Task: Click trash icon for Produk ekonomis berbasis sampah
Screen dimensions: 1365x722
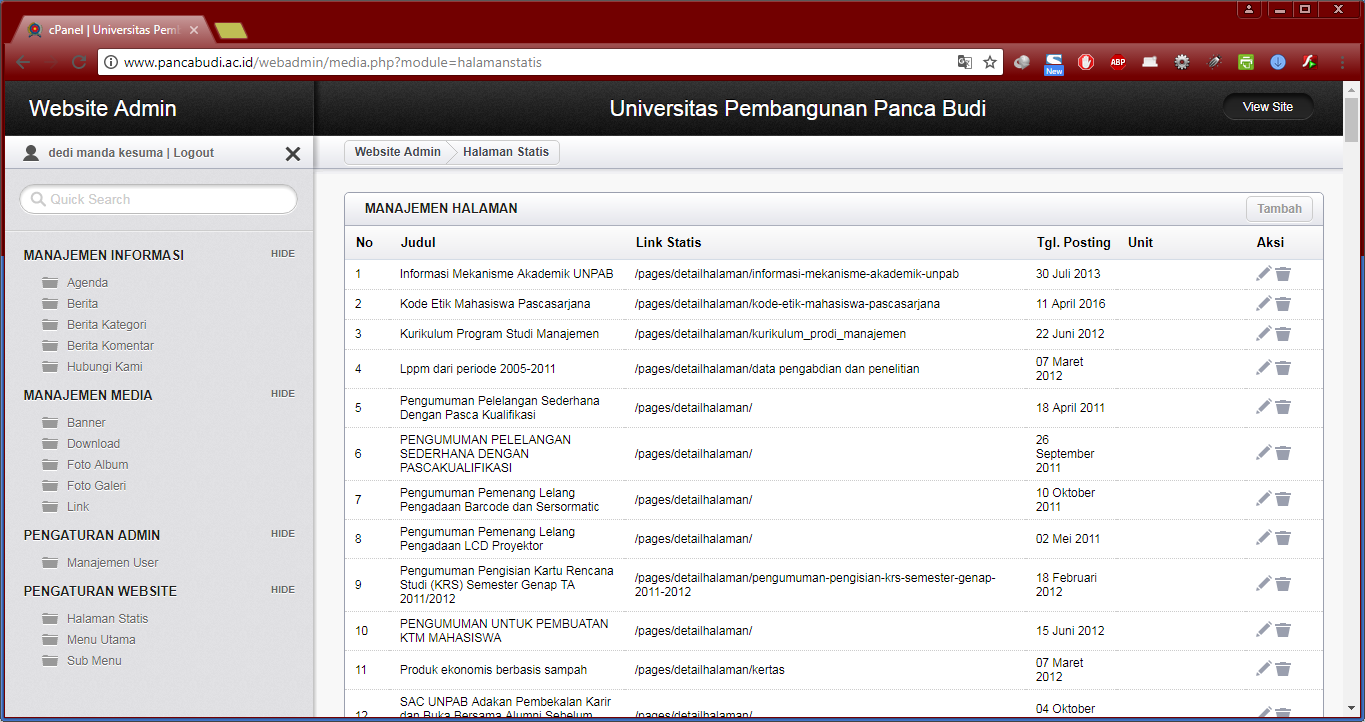Action: [x=1283, y=670]
